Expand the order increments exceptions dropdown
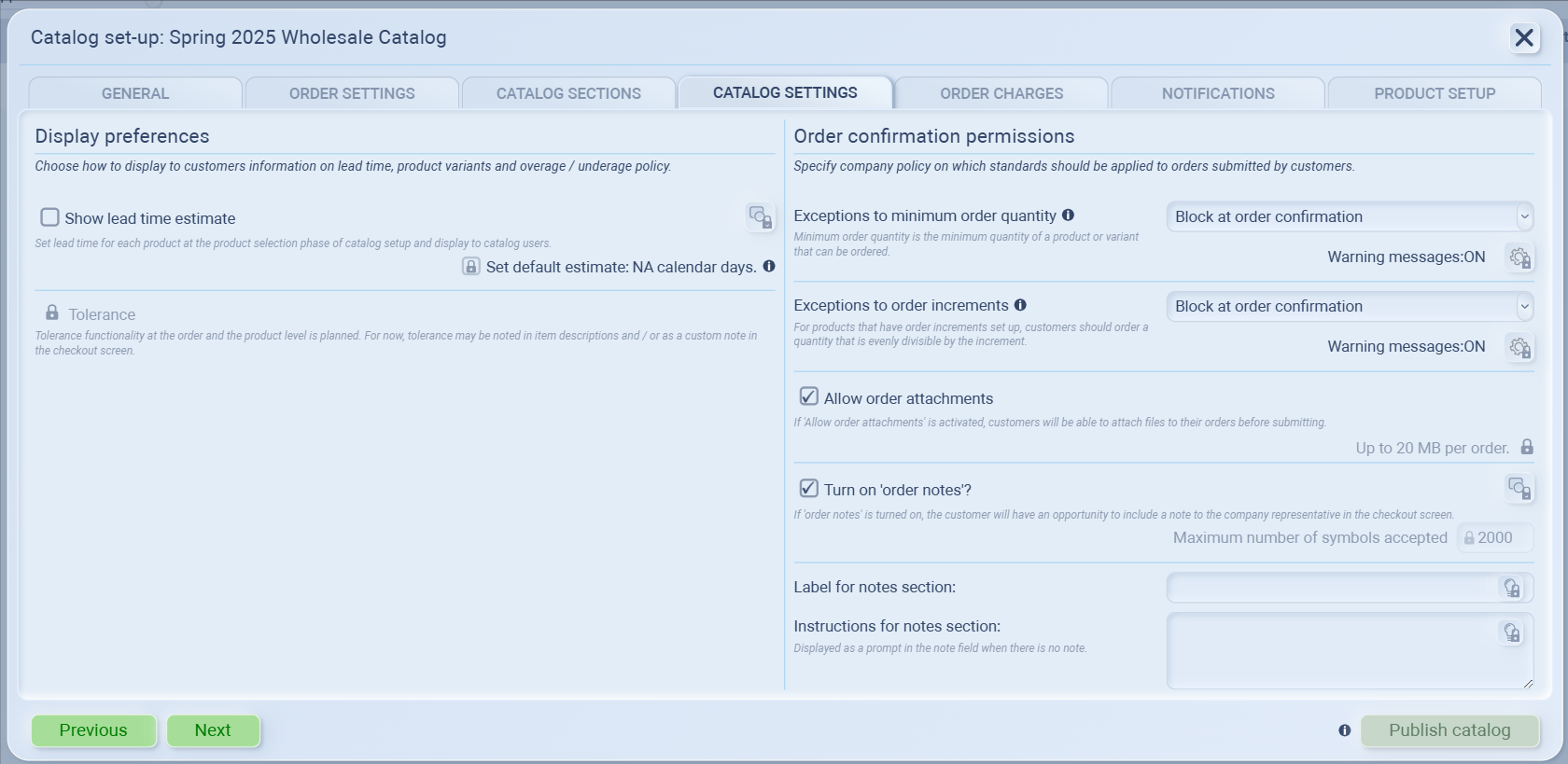The height and width of the screenshot is (764, 1568). click(x=1350, y=306)
